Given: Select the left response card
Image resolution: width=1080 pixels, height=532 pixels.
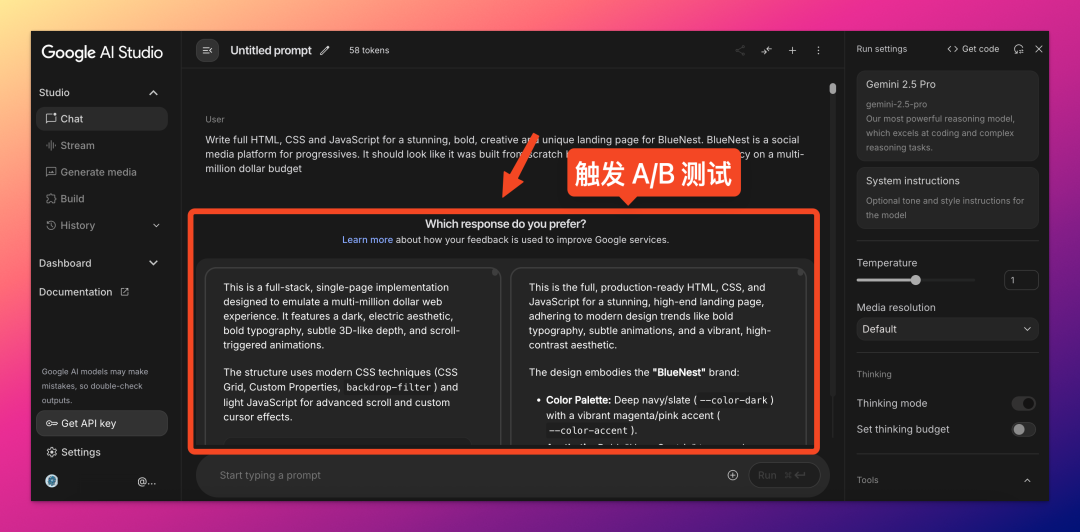Looking at the screenshot, I should 353,356.
